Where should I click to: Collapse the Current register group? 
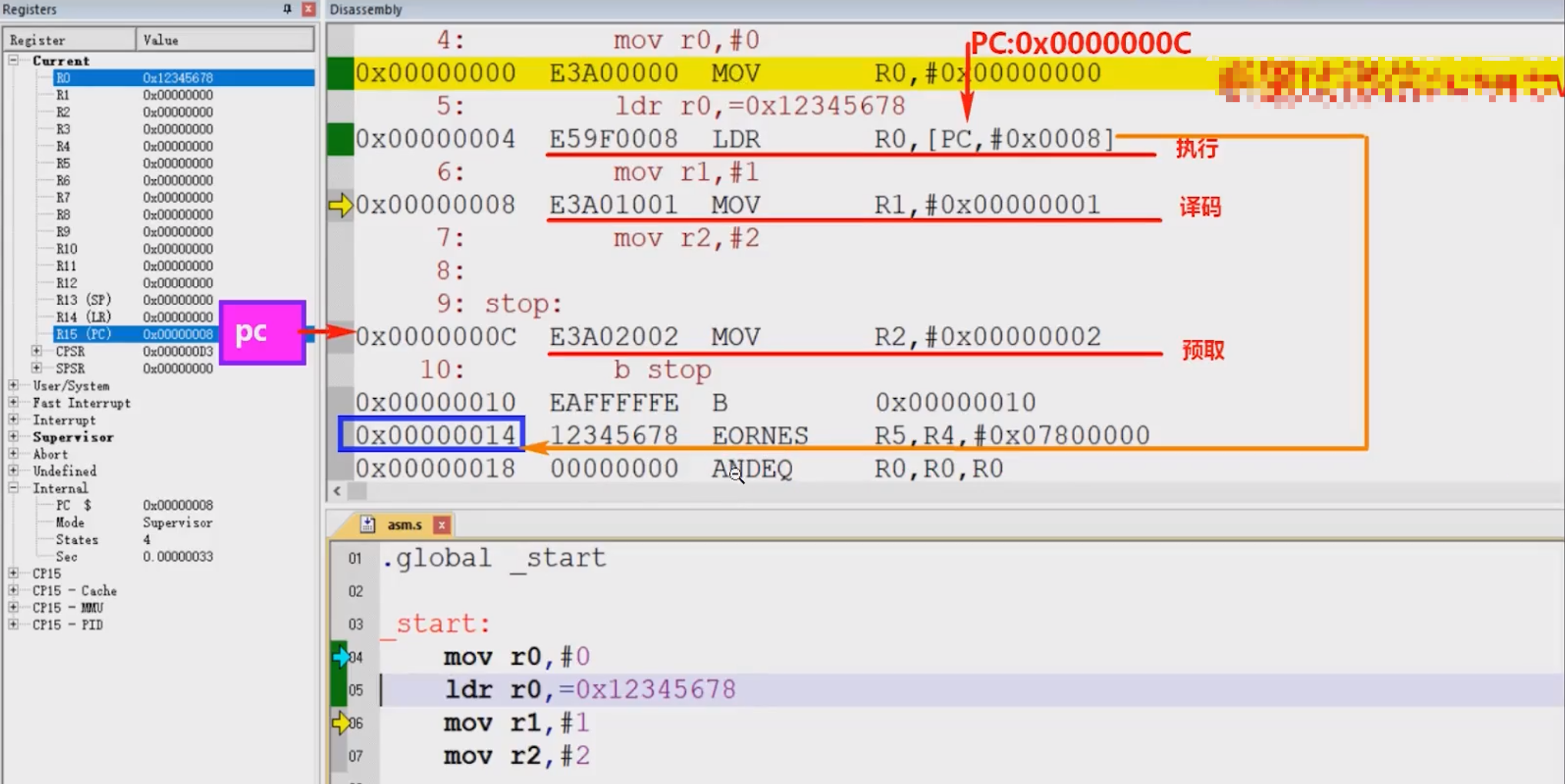(14, 61)
